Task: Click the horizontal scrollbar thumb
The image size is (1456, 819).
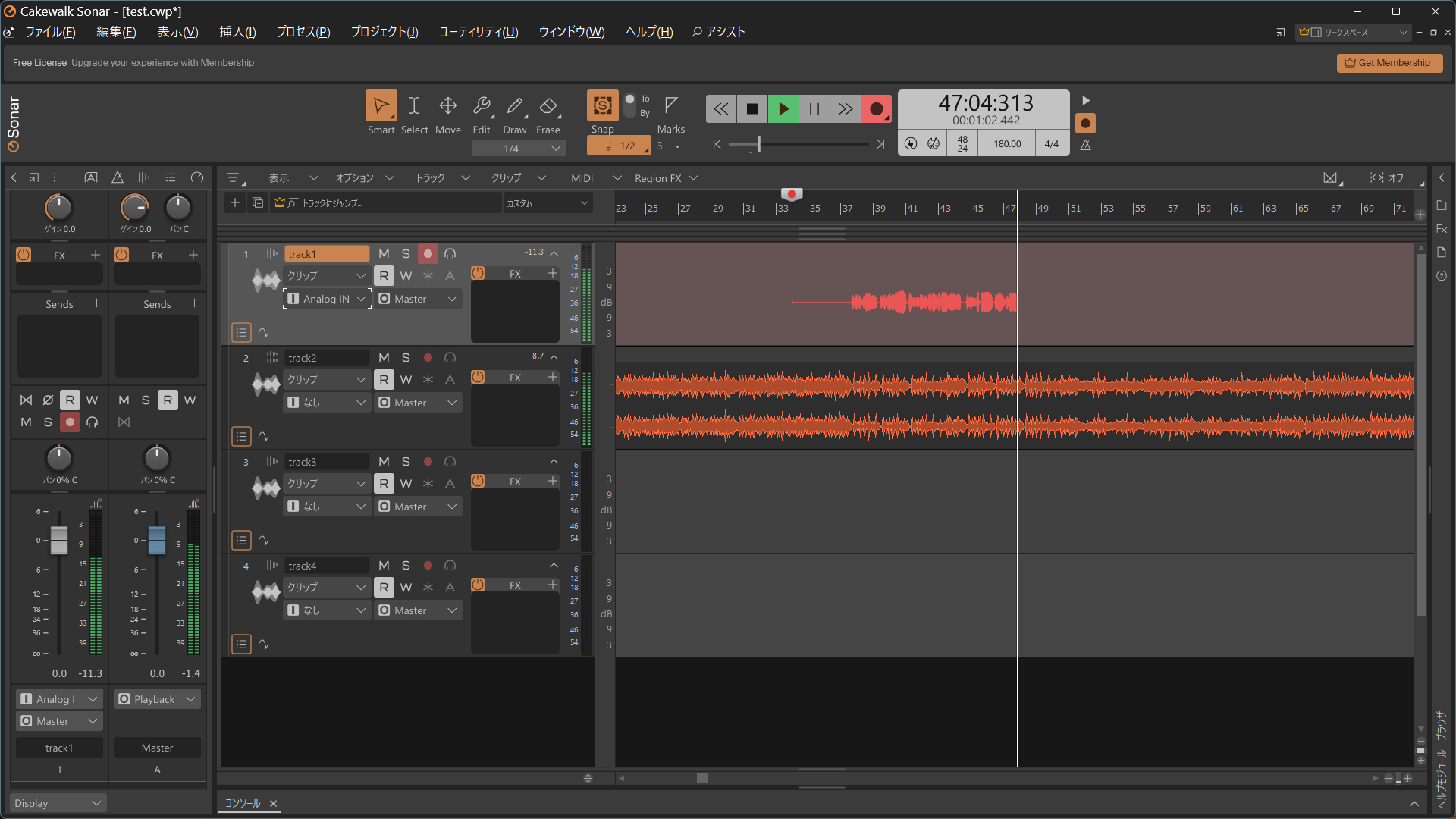Action: point(702,779)
